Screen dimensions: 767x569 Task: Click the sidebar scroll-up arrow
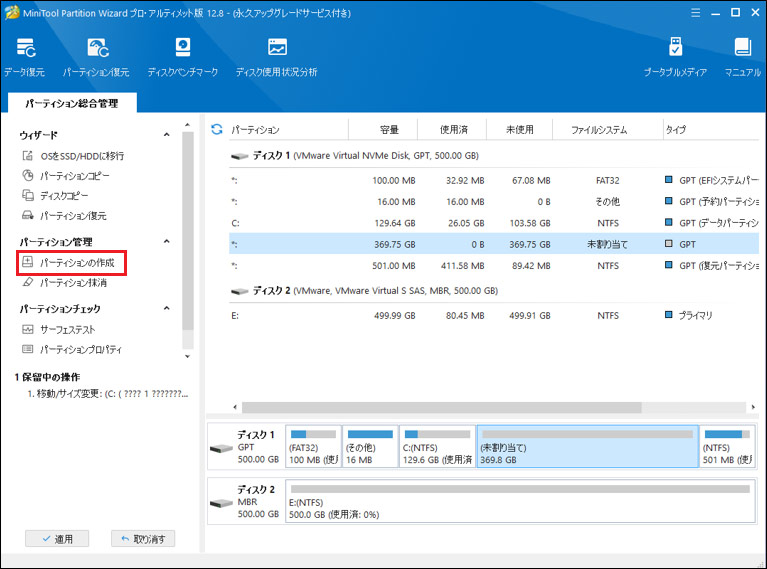click(x=187, y=125)
